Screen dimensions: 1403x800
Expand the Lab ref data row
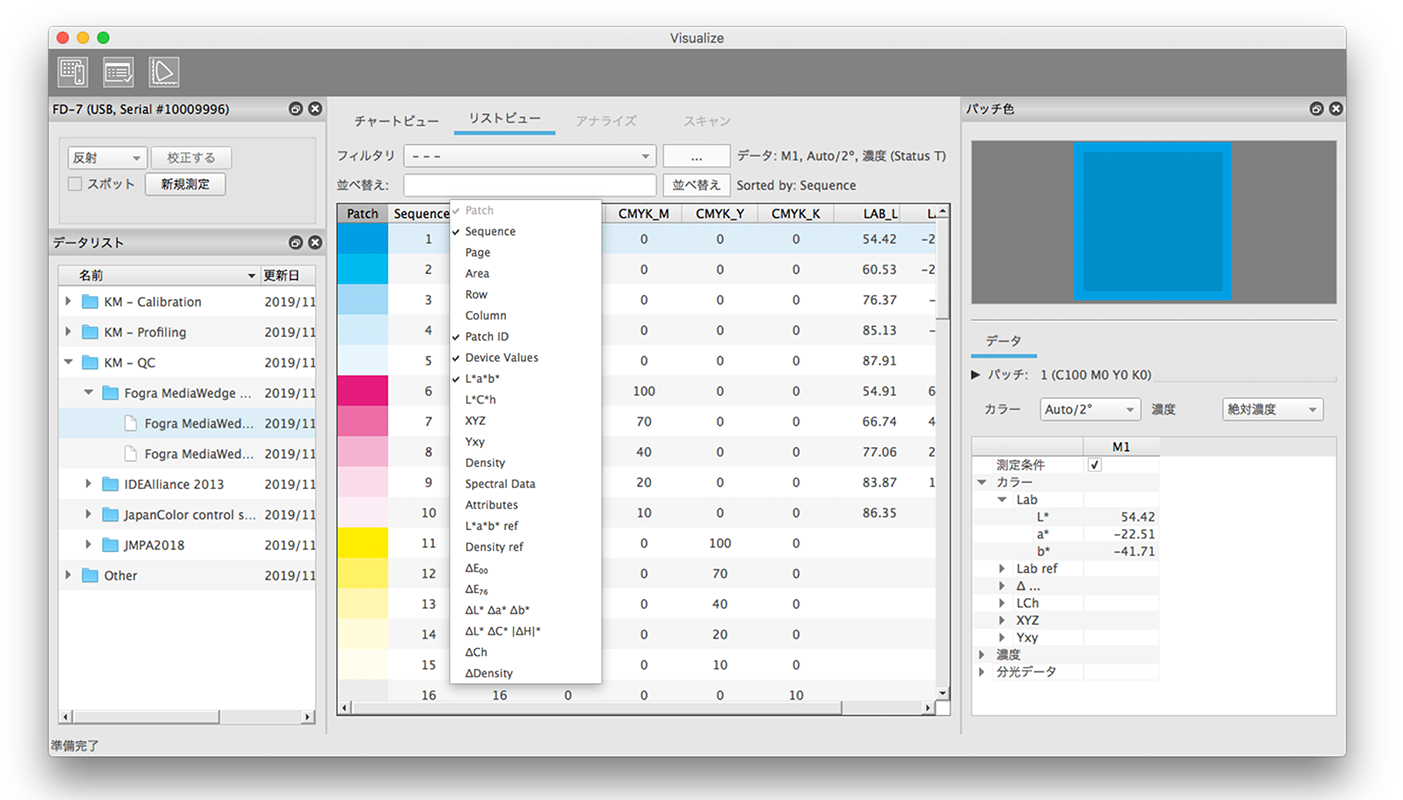(x=1003, y=568)
